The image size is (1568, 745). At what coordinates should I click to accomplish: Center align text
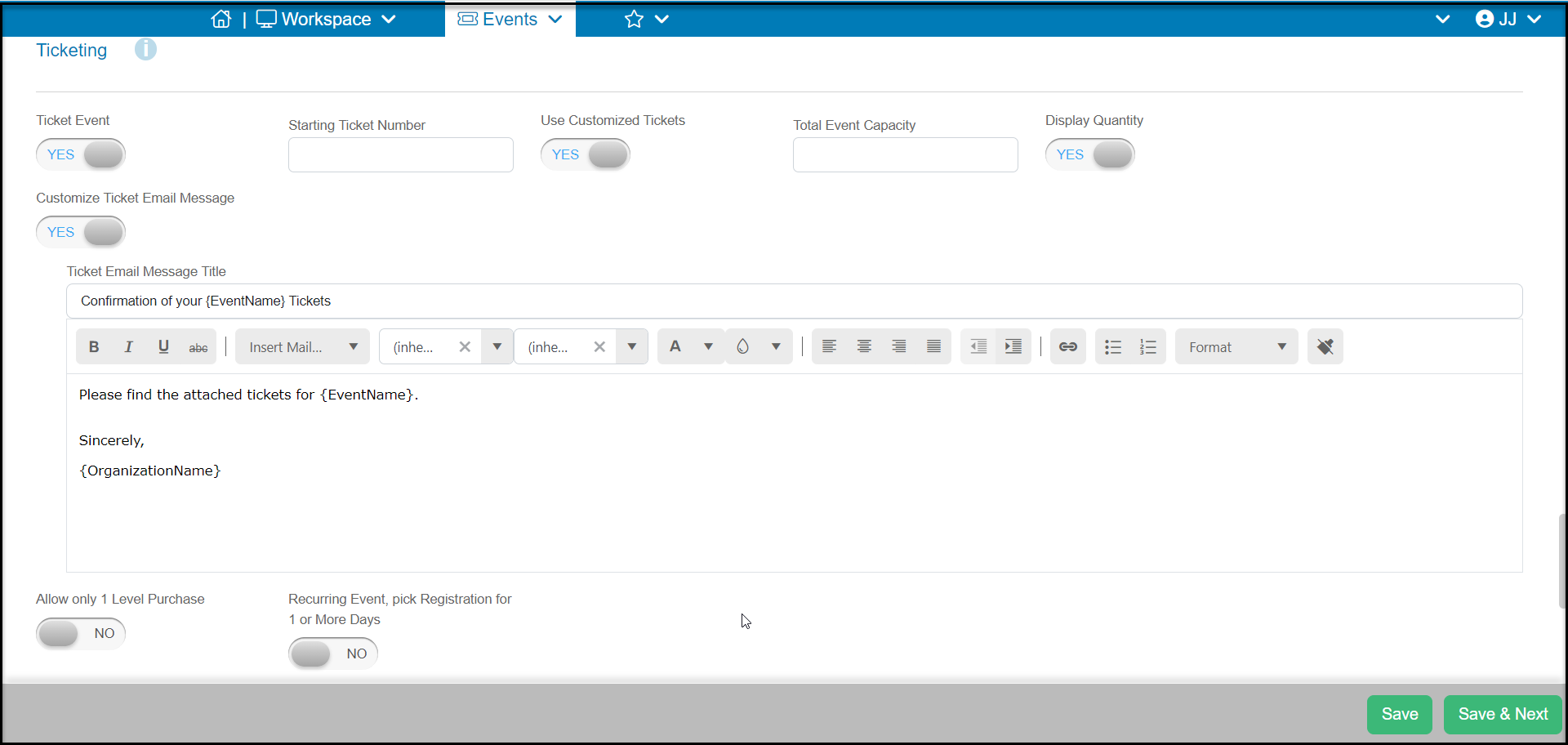tap(864, 346)
